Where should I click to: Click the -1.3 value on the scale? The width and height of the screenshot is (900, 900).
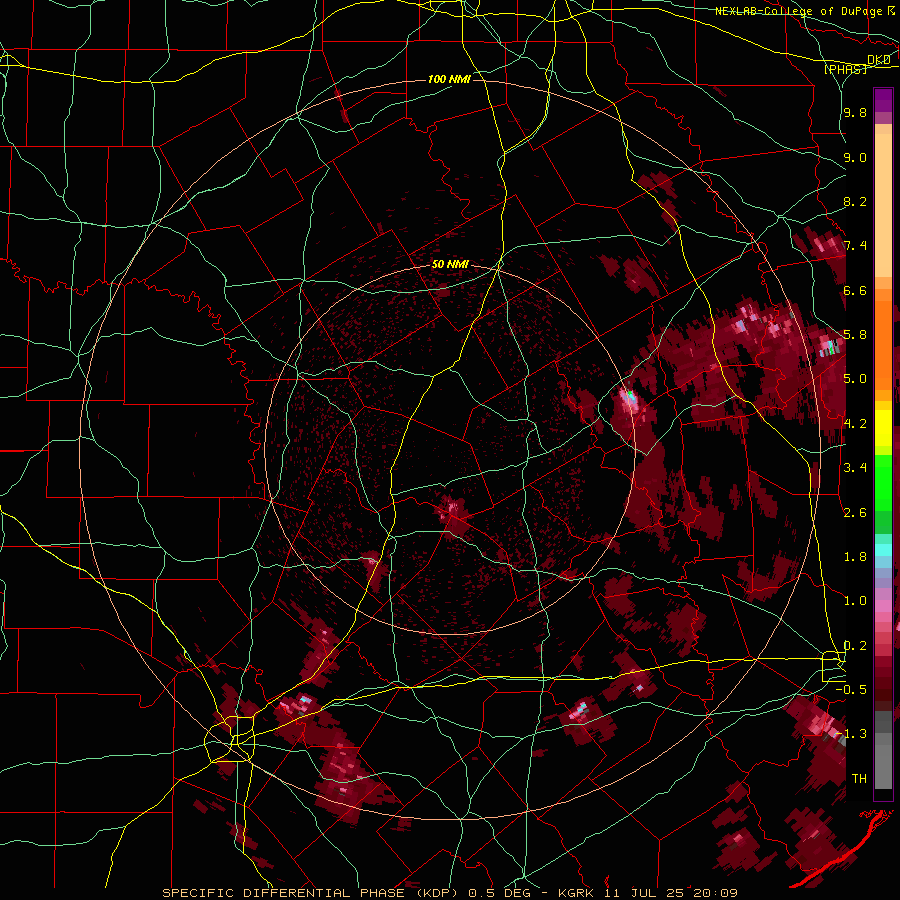click(851, 734)
